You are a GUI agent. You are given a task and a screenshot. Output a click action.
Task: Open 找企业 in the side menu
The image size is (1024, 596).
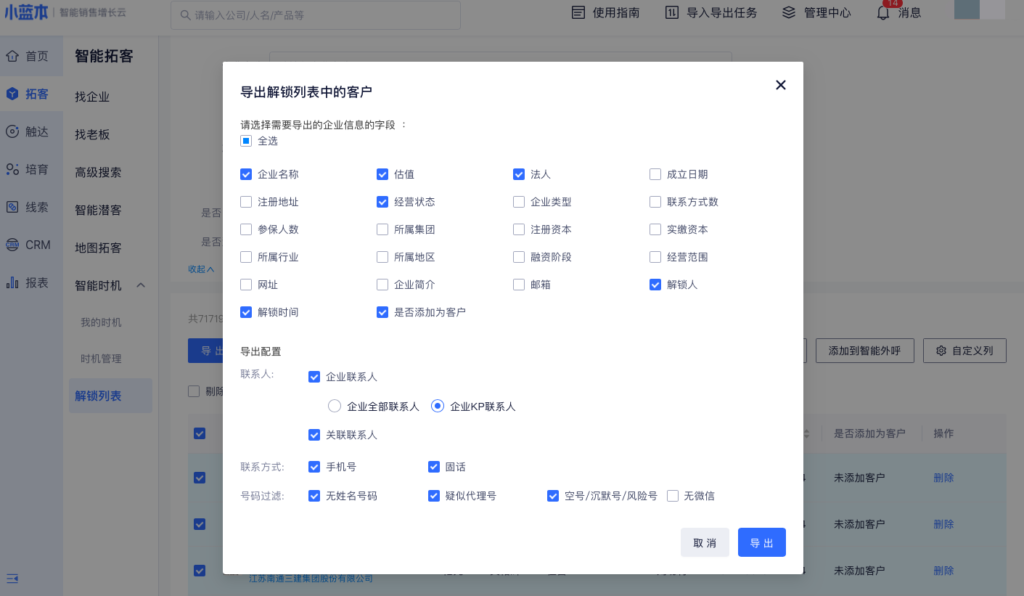[92, 97]
